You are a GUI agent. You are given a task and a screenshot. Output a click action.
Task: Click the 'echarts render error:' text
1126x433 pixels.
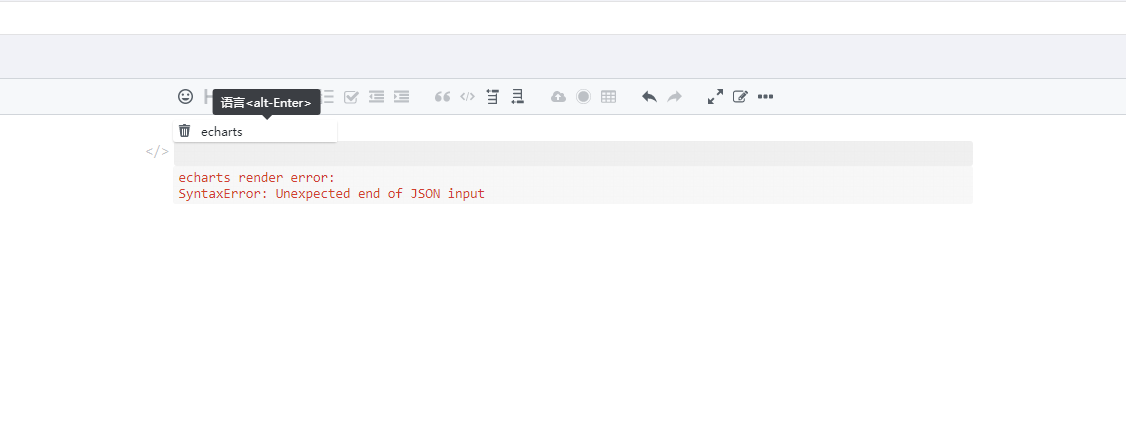pos(257,177)
